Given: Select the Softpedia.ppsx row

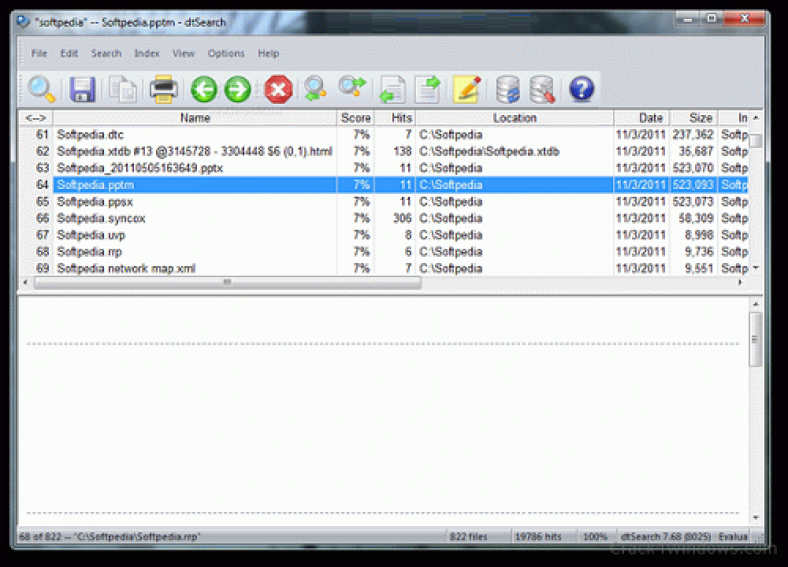Looking at the screenshot, I should point(383,202).
